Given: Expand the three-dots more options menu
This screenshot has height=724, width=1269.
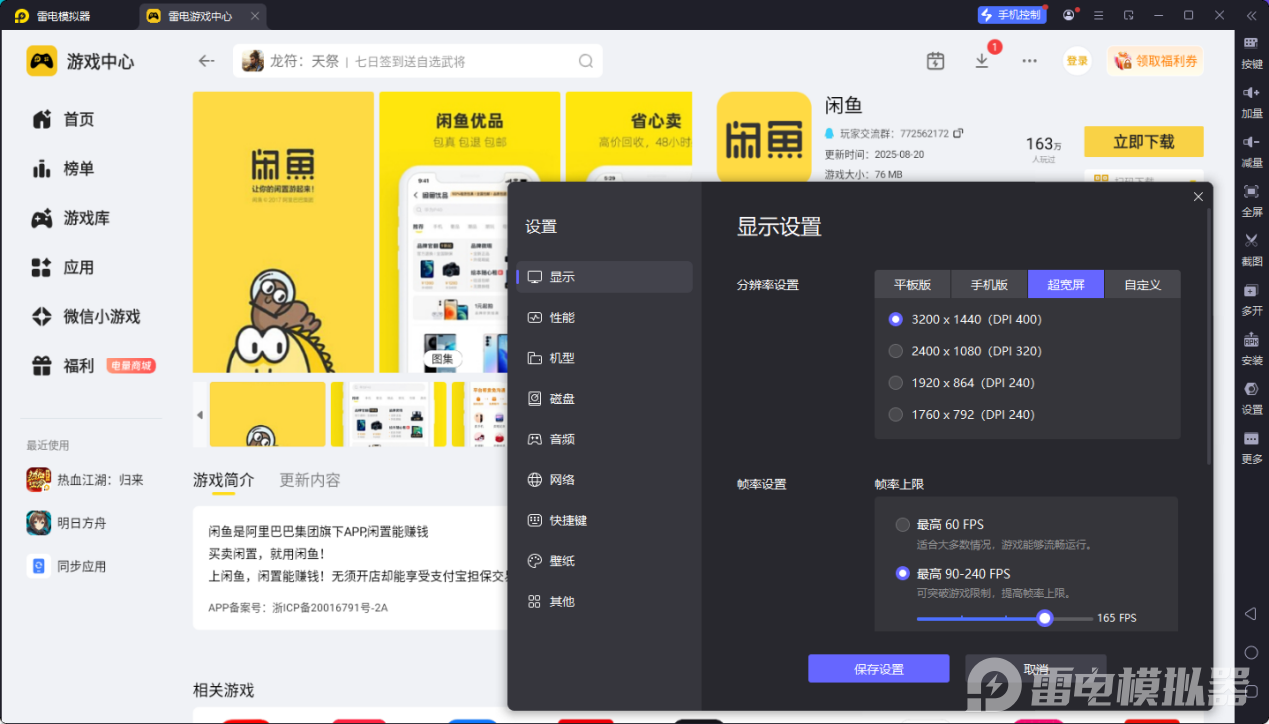Looking at the screenshot, I should (1029, 61).
